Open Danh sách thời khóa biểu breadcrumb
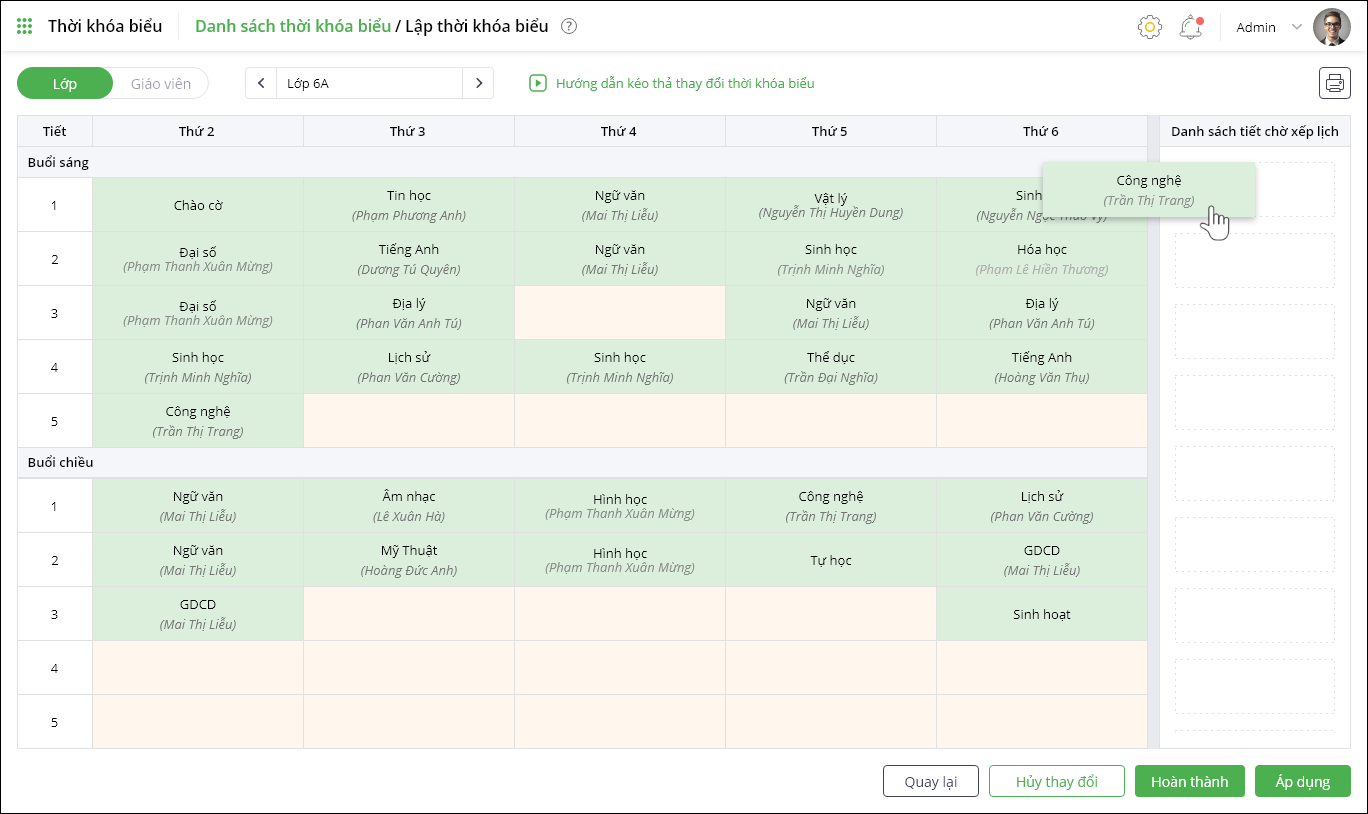 pos(292,26)
